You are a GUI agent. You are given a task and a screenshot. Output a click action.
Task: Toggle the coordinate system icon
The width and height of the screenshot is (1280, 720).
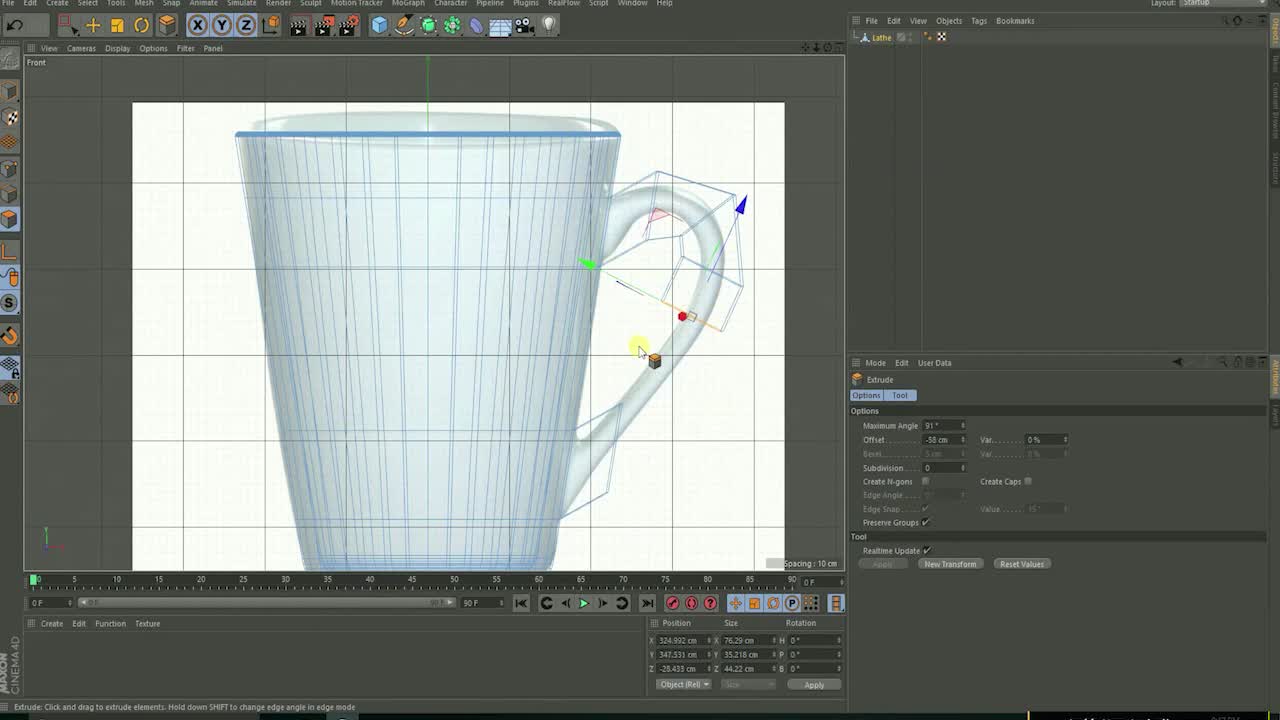click(271, 25)
